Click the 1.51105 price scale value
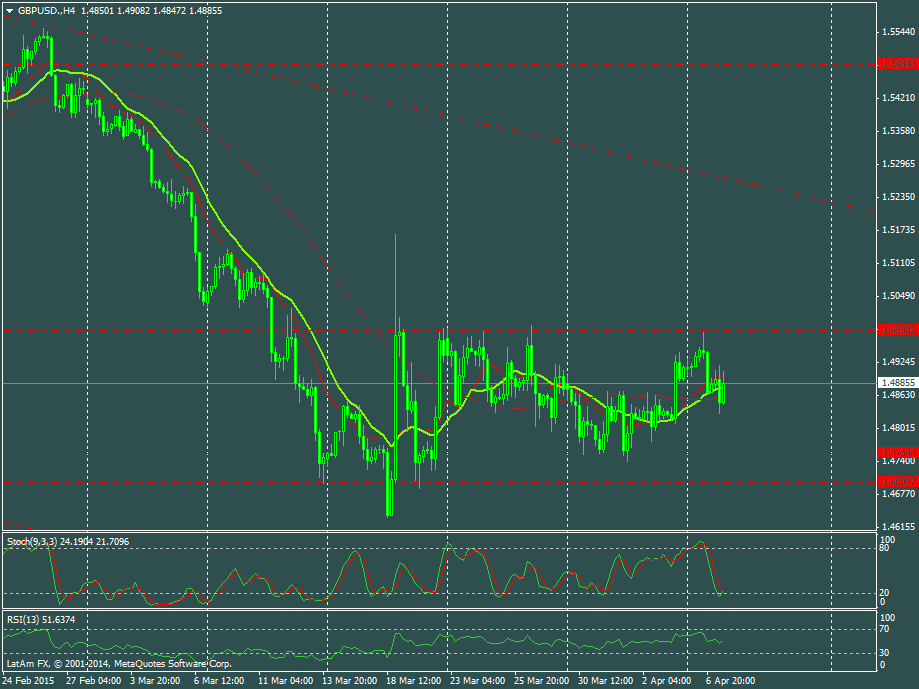Screen dimensions: 919x689 click(x=897, y=263)
